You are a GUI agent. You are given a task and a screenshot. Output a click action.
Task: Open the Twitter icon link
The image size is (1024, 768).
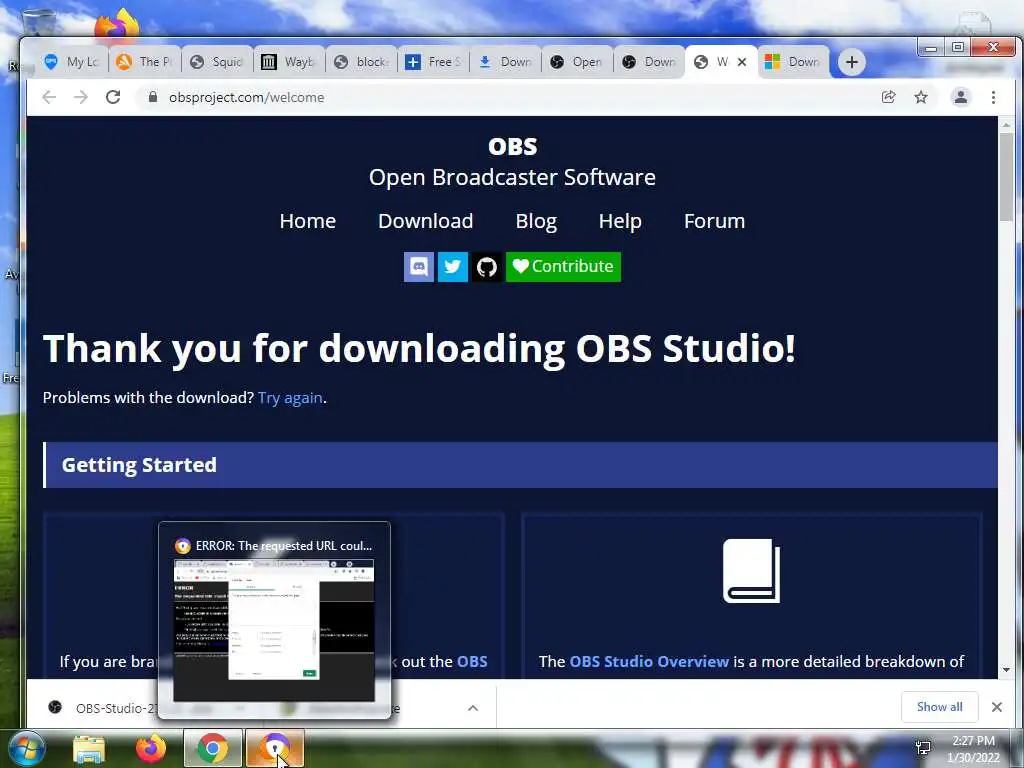coord(453,267)
